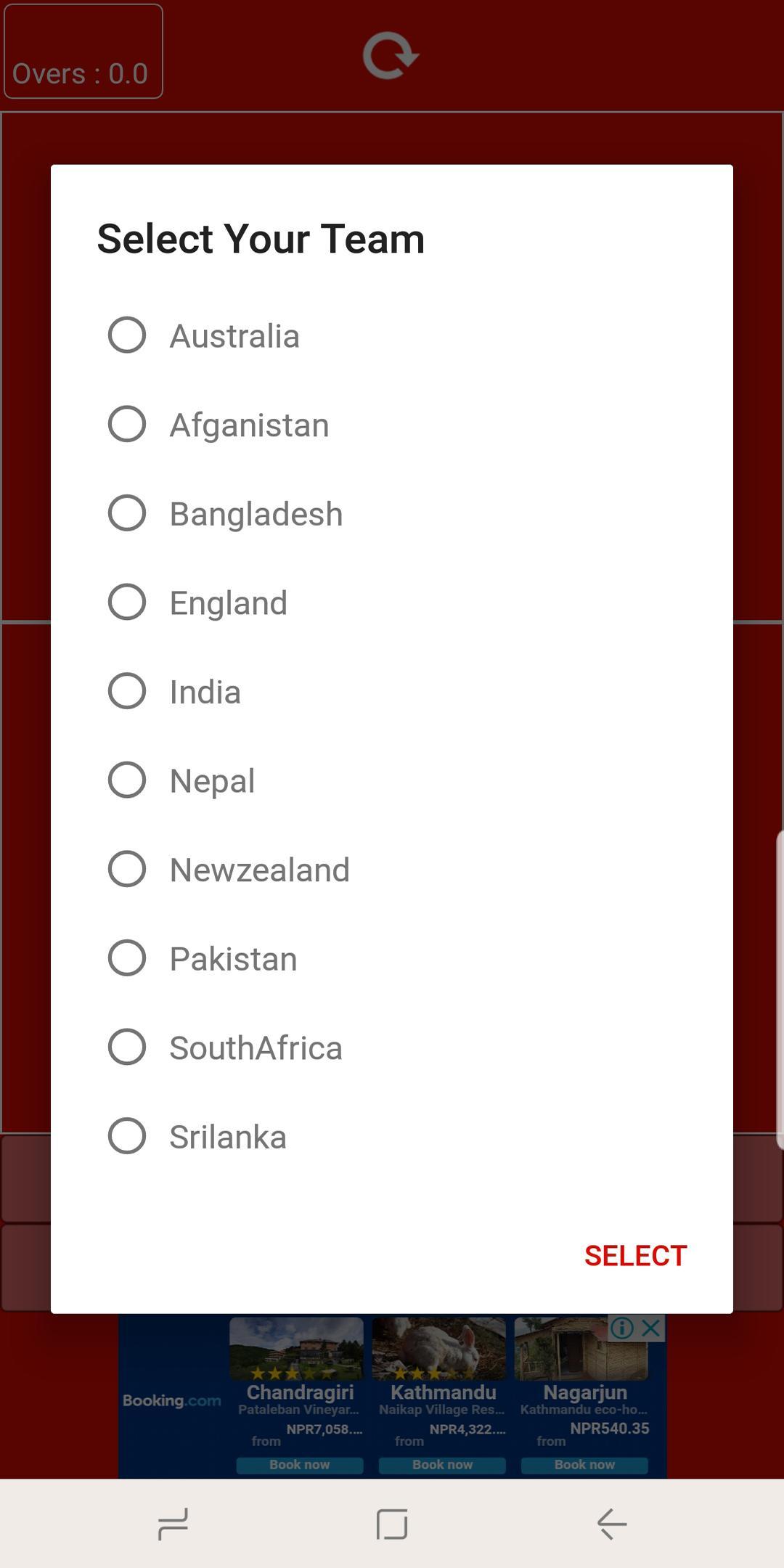Screen dimensions: 784x1568
Task: Pick England from the team list
Action: [x=127, y=602]
